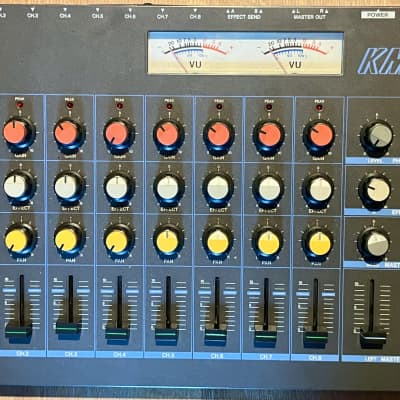
Task: Grab the CH.2 fader cap
Action: (19, 331)
